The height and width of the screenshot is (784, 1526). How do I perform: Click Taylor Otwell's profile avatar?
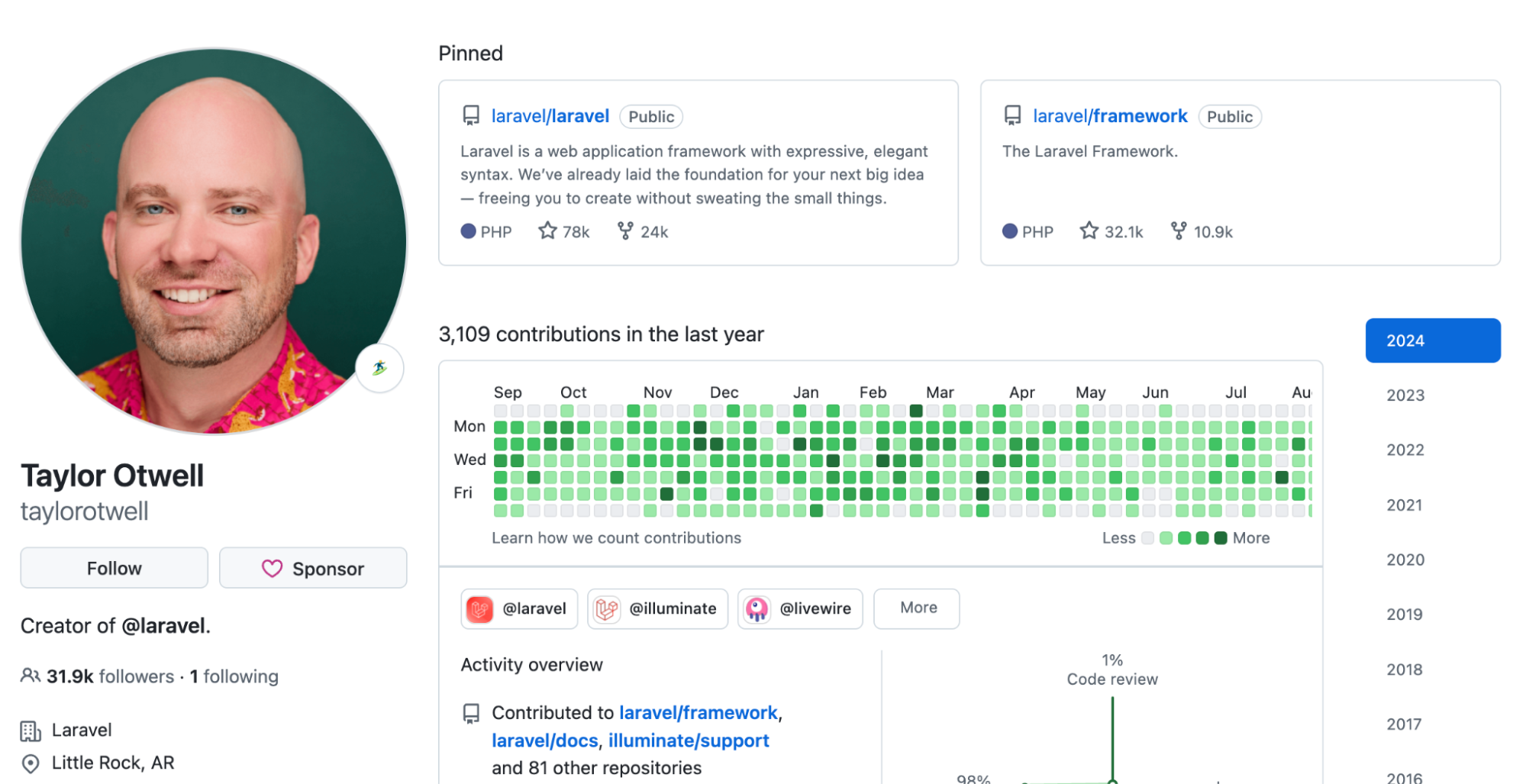pos(214,241)
